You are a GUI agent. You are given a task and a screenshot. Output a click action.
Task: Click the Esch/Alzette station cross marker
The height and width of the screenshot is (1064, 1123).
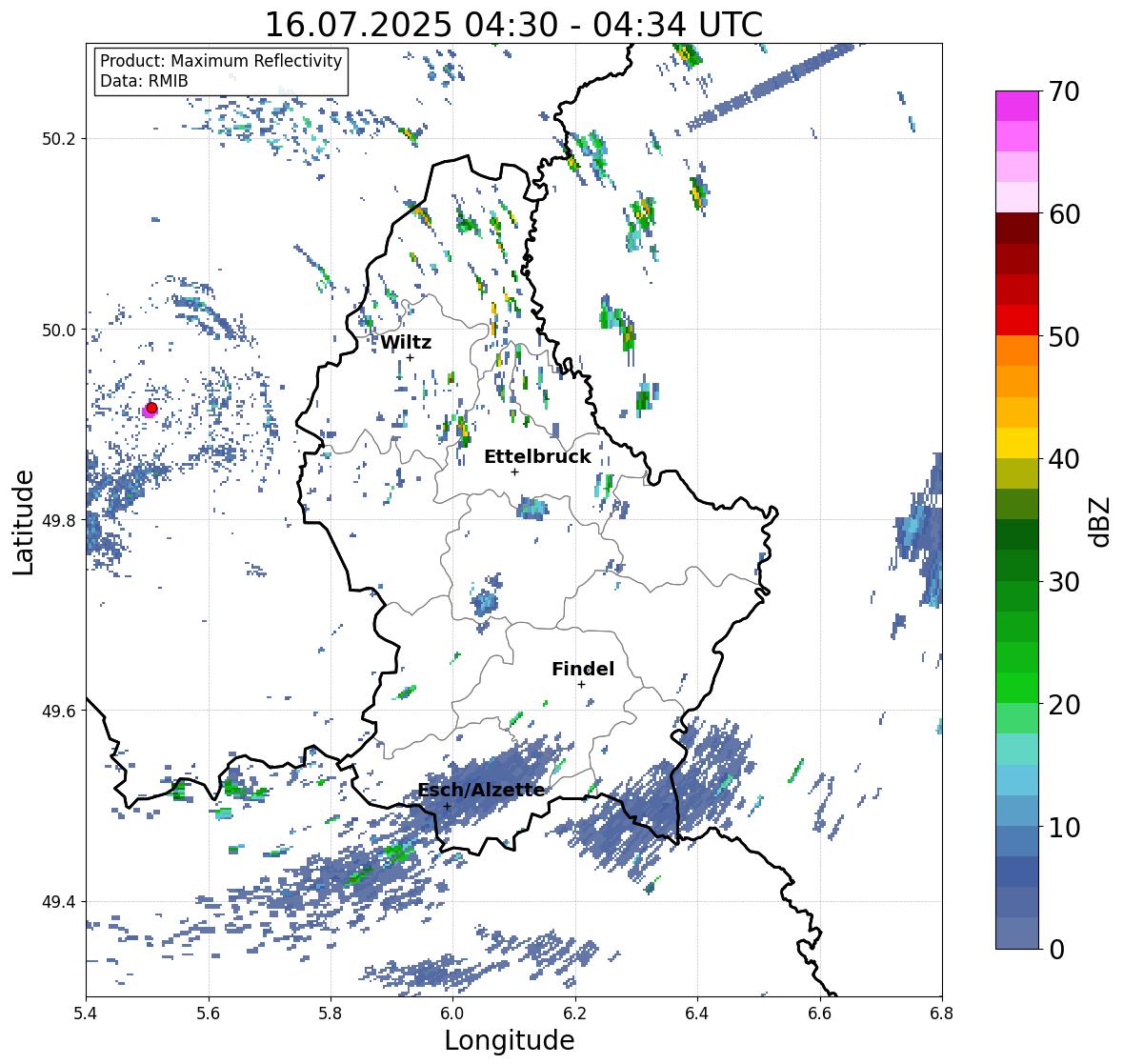tap(447, 806)
